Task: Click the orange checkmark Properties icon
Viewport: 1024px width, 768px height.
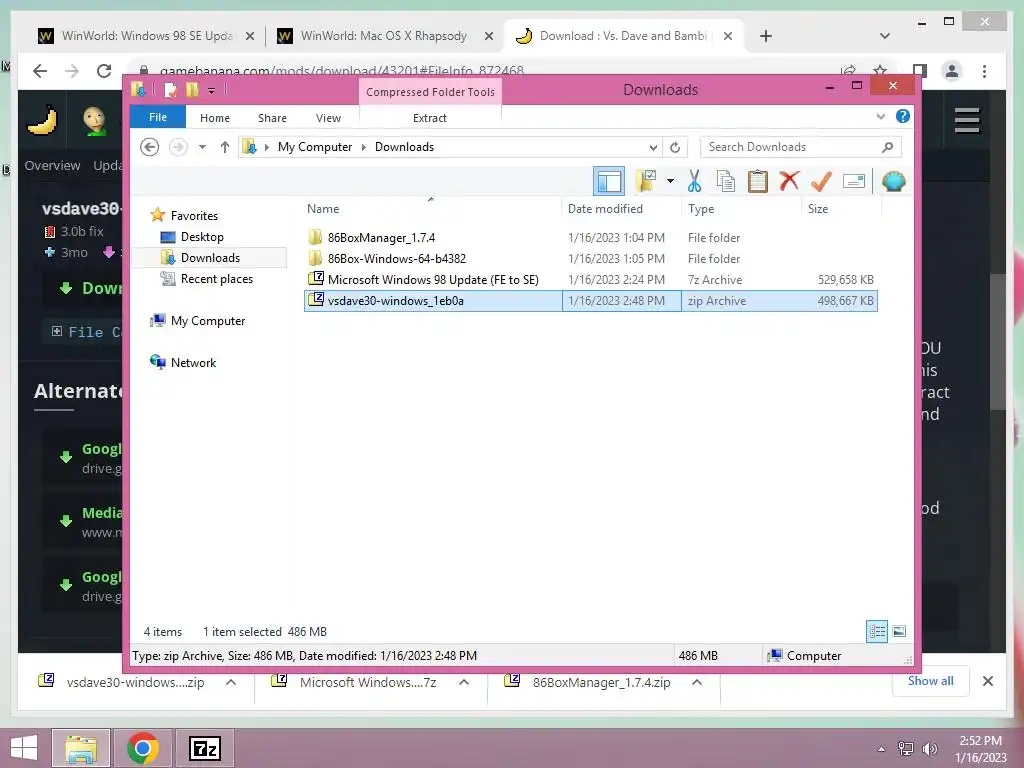Action: (821, 180)
